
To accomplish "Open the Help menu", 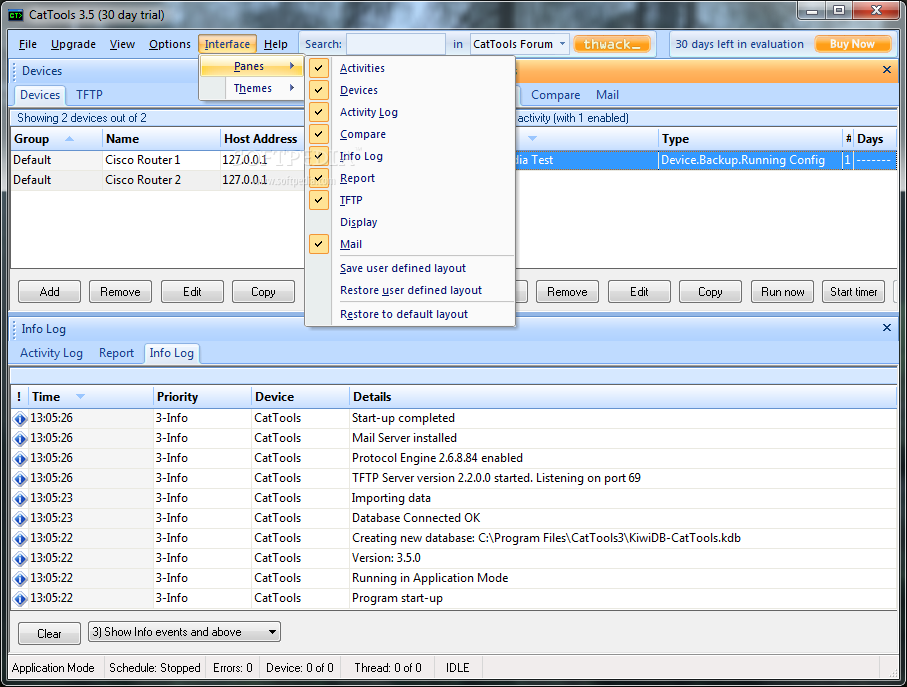I will tap(276, 44).
